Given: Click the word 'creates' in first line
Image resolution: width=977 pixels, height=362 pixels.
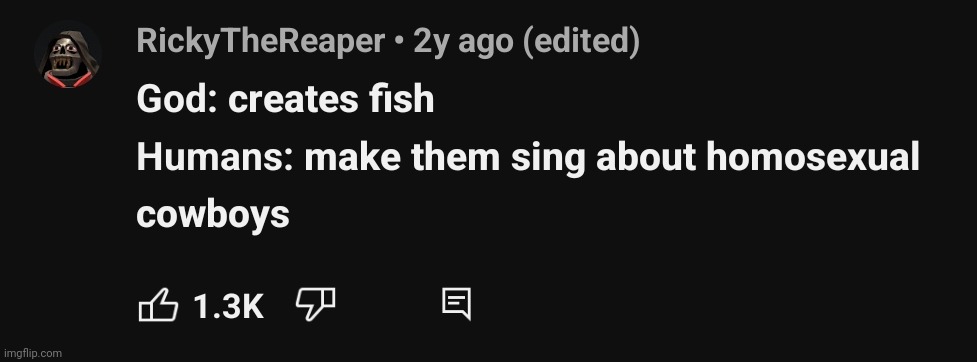Looking at the screenshot, I should (288, 100).
